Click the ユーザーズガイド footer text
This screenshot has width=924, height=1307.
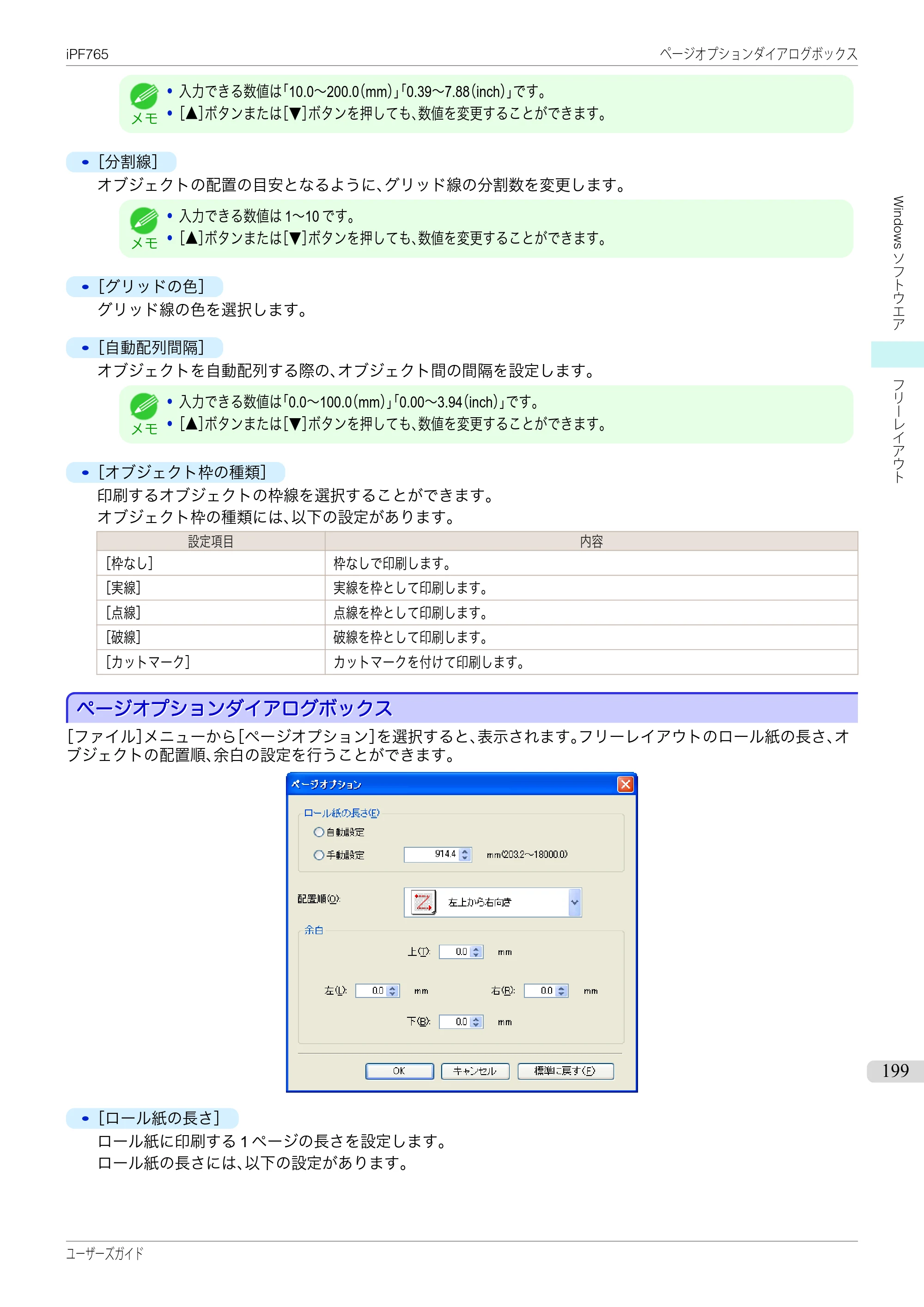(105, 1253)
